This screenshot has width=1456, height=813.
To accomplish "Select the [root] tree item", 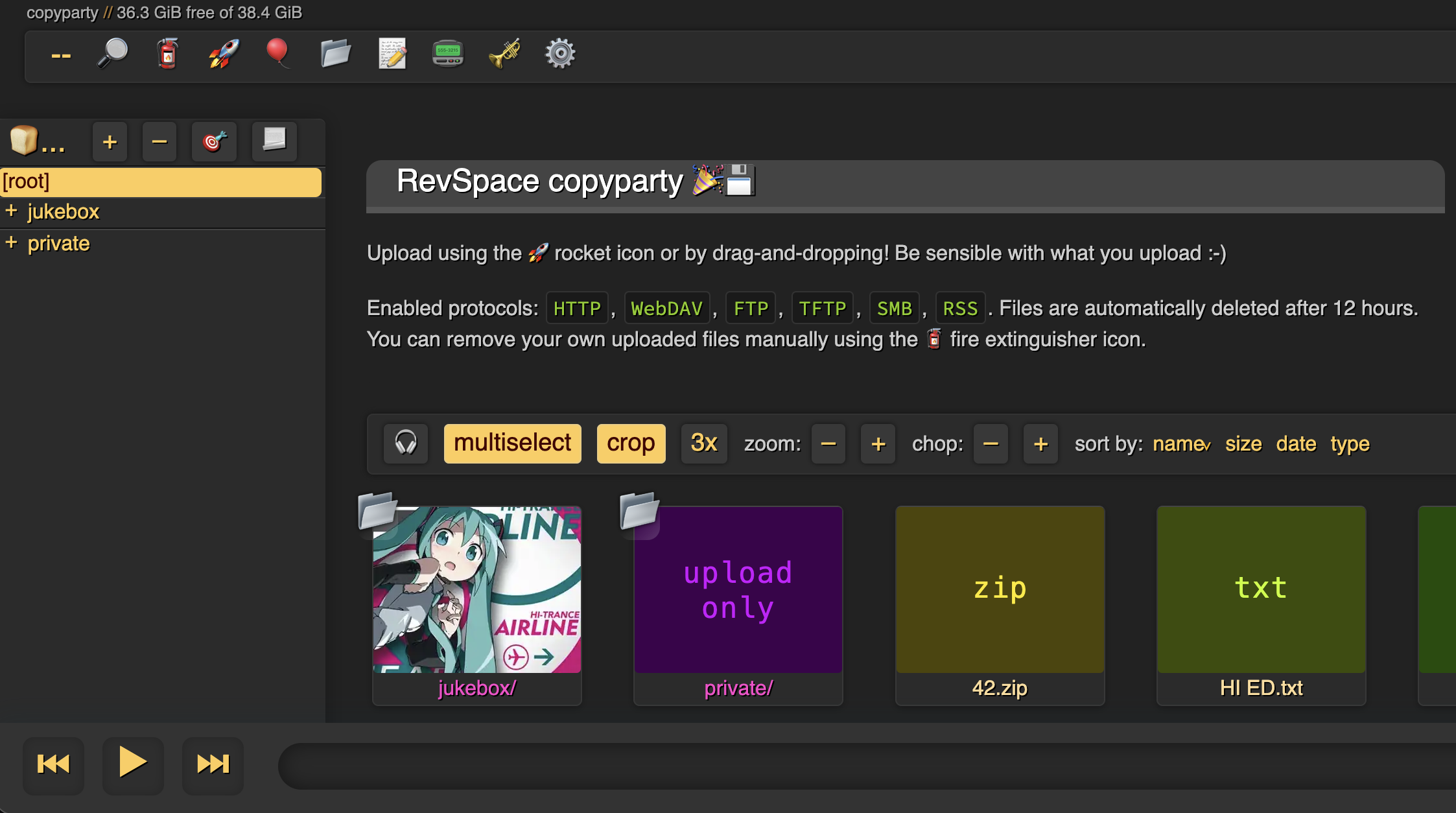I will 160,182.
